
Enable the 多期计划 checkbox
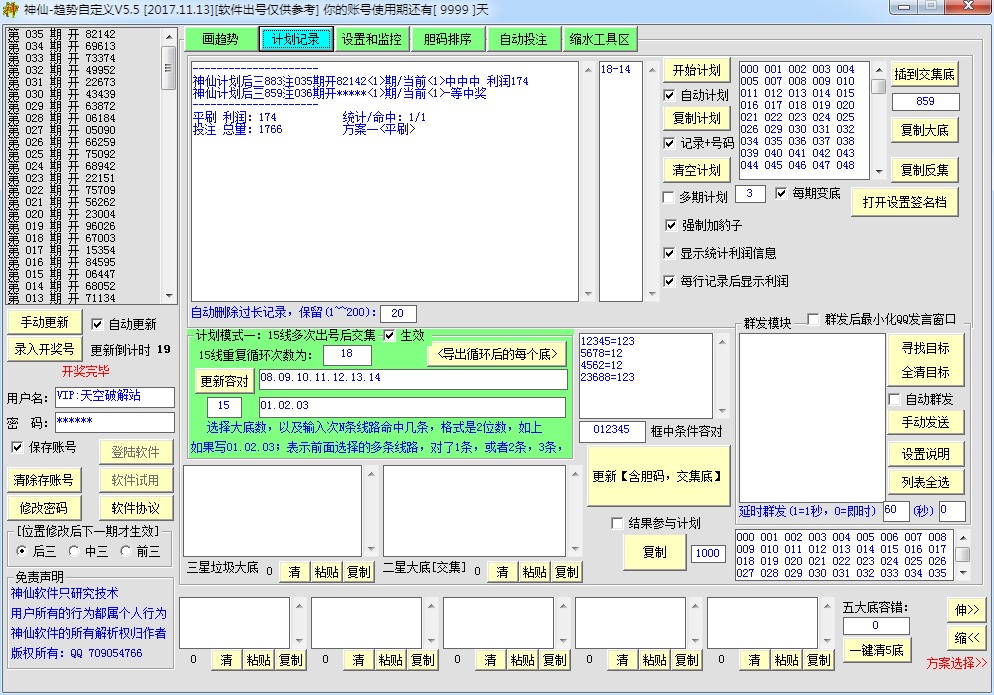(x=669, y=197)
